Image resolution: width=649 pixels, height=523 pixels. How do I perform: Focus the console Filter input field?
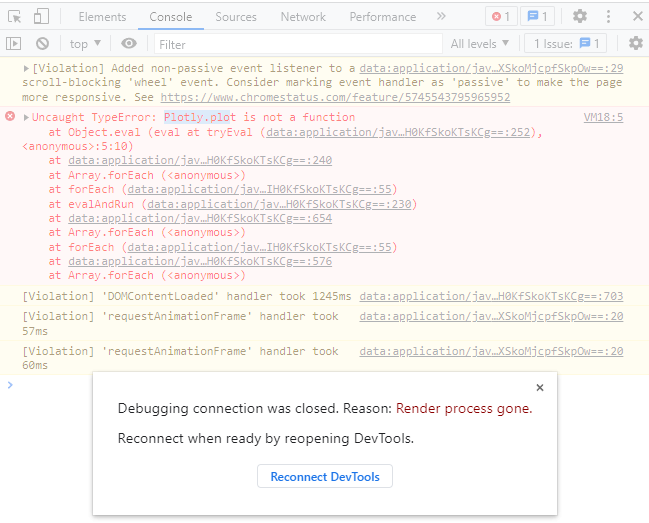[x=298, y=44]
